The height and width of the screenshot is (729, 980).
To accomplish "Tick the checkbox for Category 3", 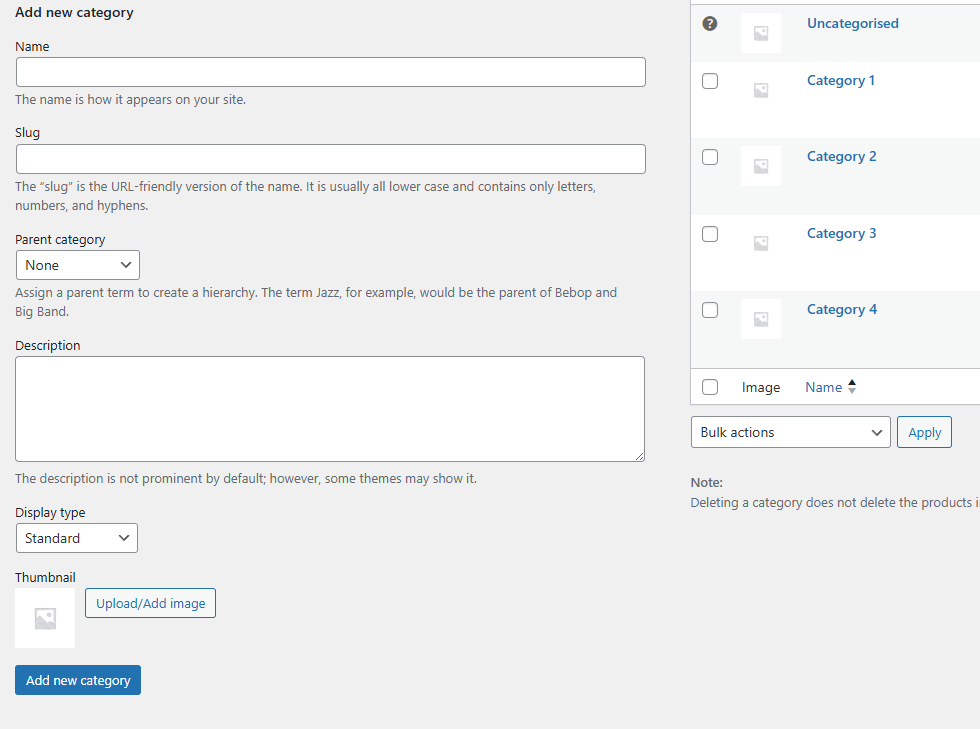I will 710,234.
